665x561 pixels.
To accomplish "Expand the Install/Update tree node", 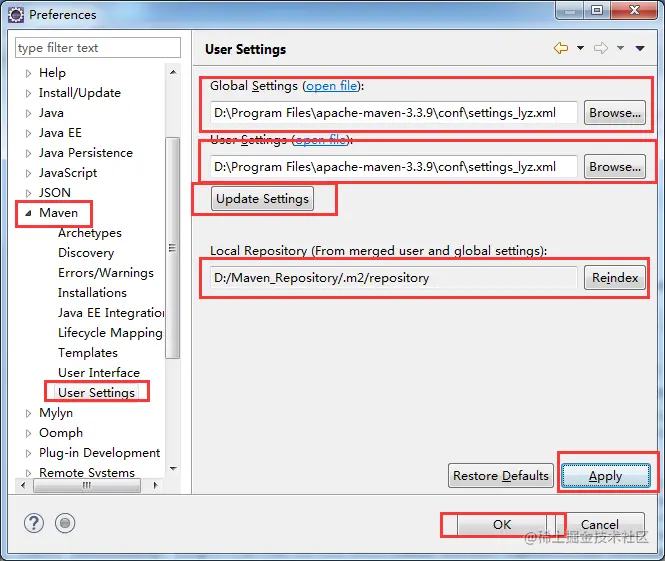I will [x=28, y=93].
